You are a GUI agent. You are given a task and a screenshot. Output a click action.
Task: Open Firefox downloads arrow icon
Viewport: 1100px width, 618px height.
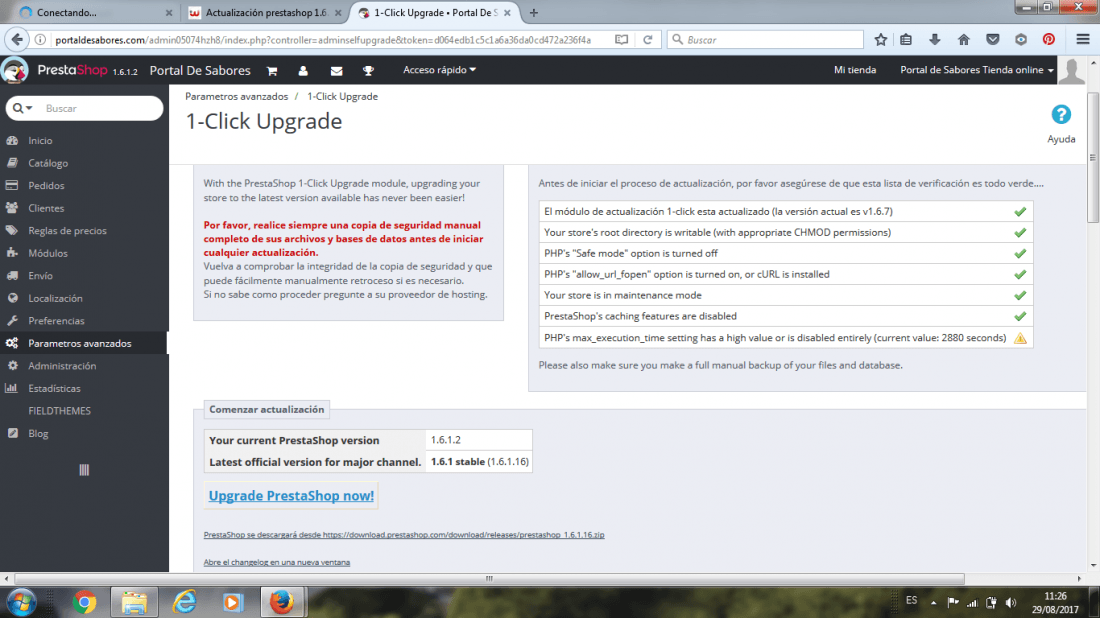click(934, 40)
